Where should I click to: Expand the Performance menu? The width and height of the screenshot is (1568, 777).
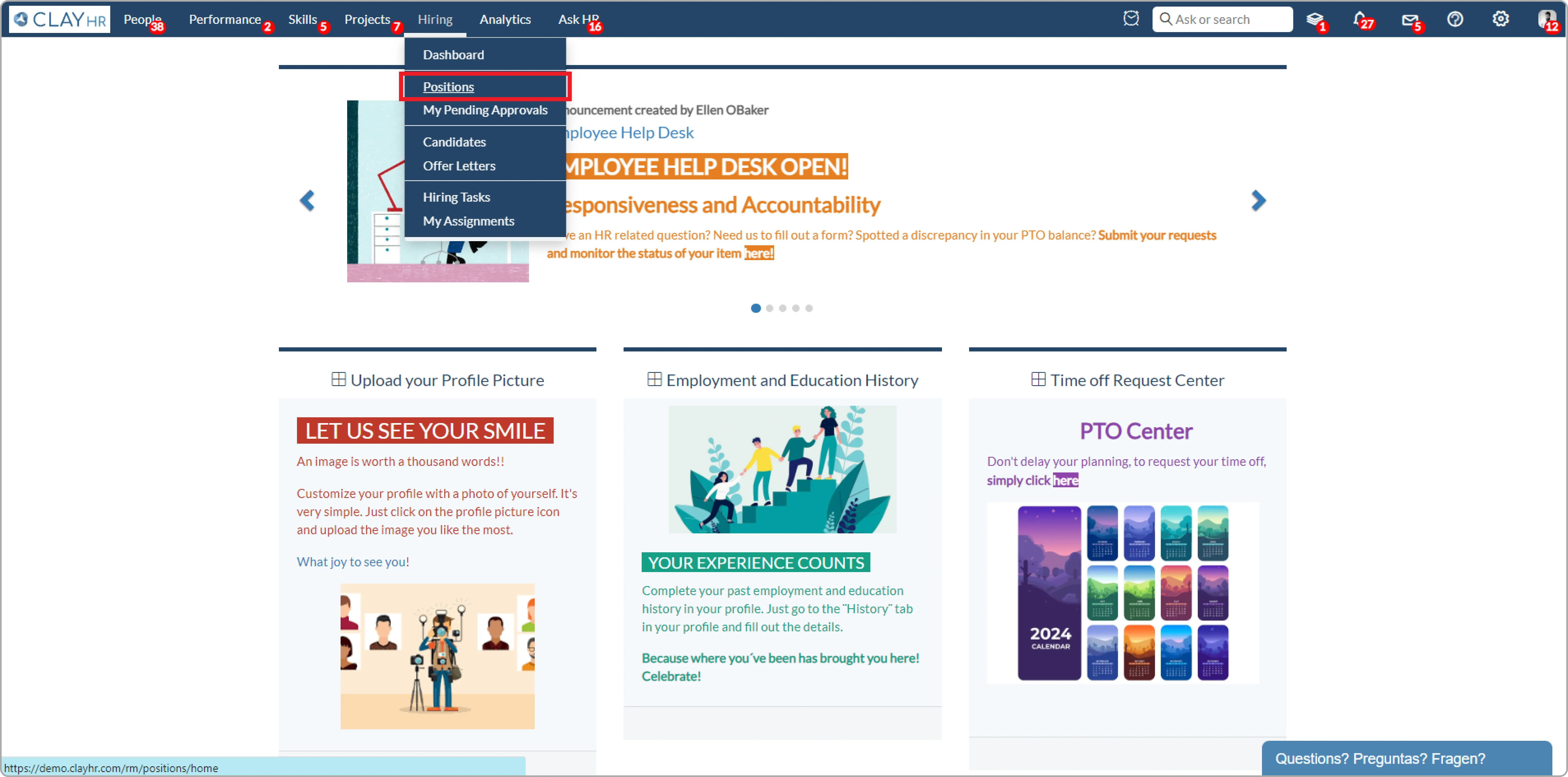(x=225, y=19)
